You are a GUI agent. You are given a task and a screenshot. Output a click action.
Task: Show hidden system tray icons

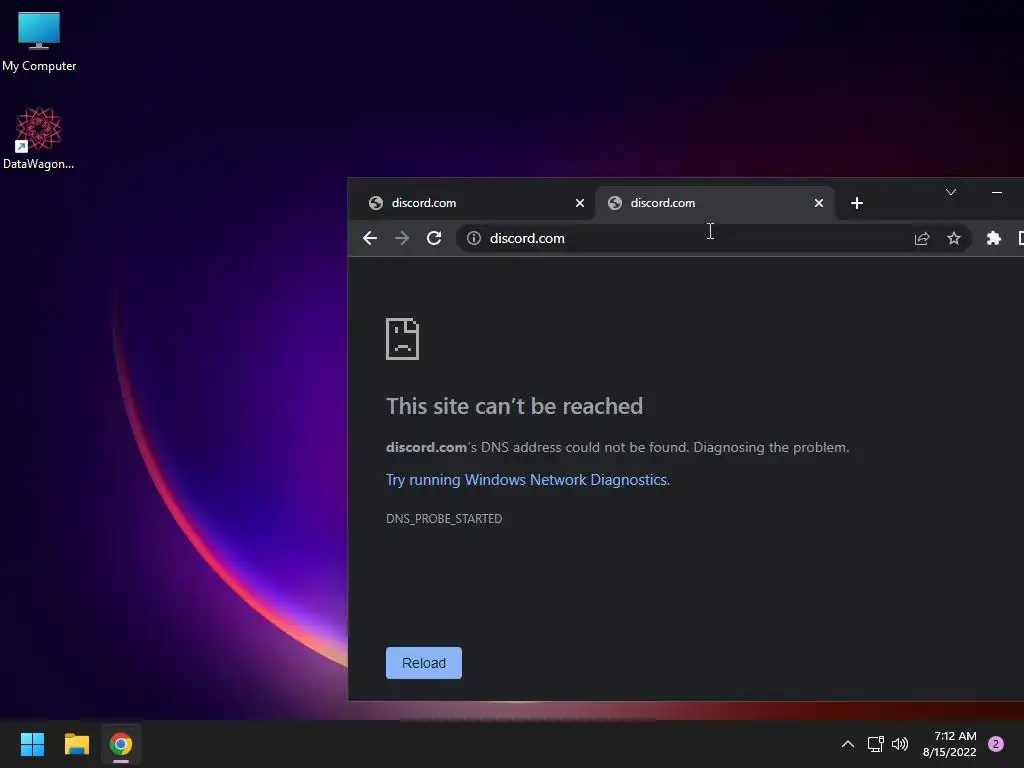848,744
